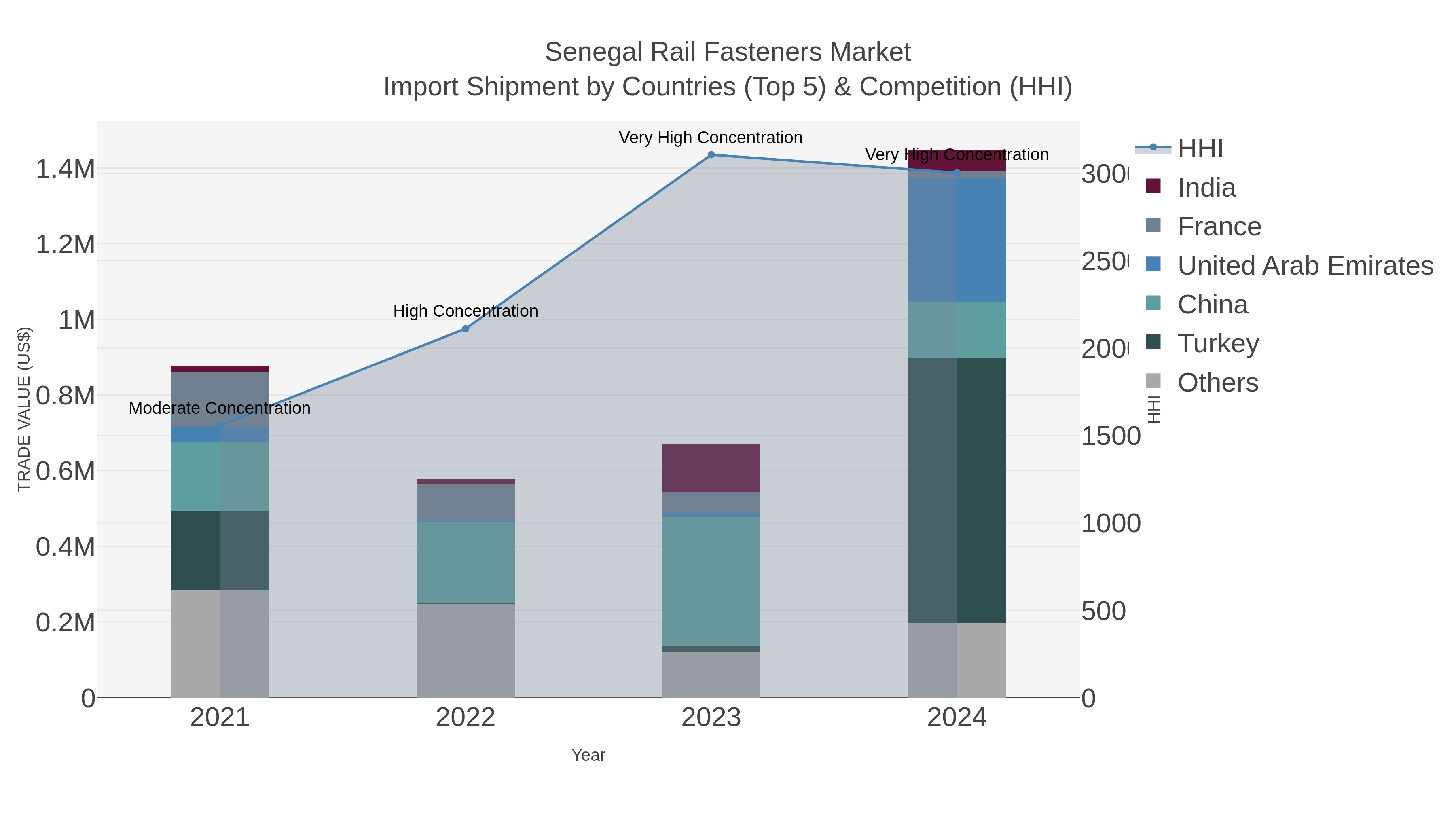Click the 'Very High Concentration' annotation above 2024
This screenshot has height=819, width=1456.
click(x=957, y=154)
